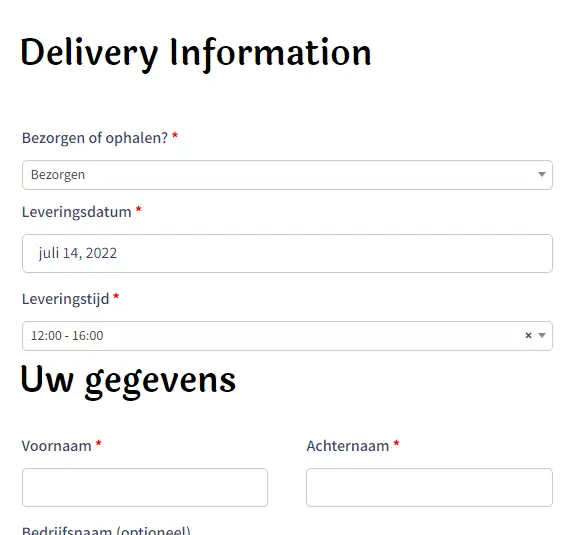The image size is (571, 535).
Task: Pick a date in the Leveringsdatum field
Action: click(x=287, y=253)
